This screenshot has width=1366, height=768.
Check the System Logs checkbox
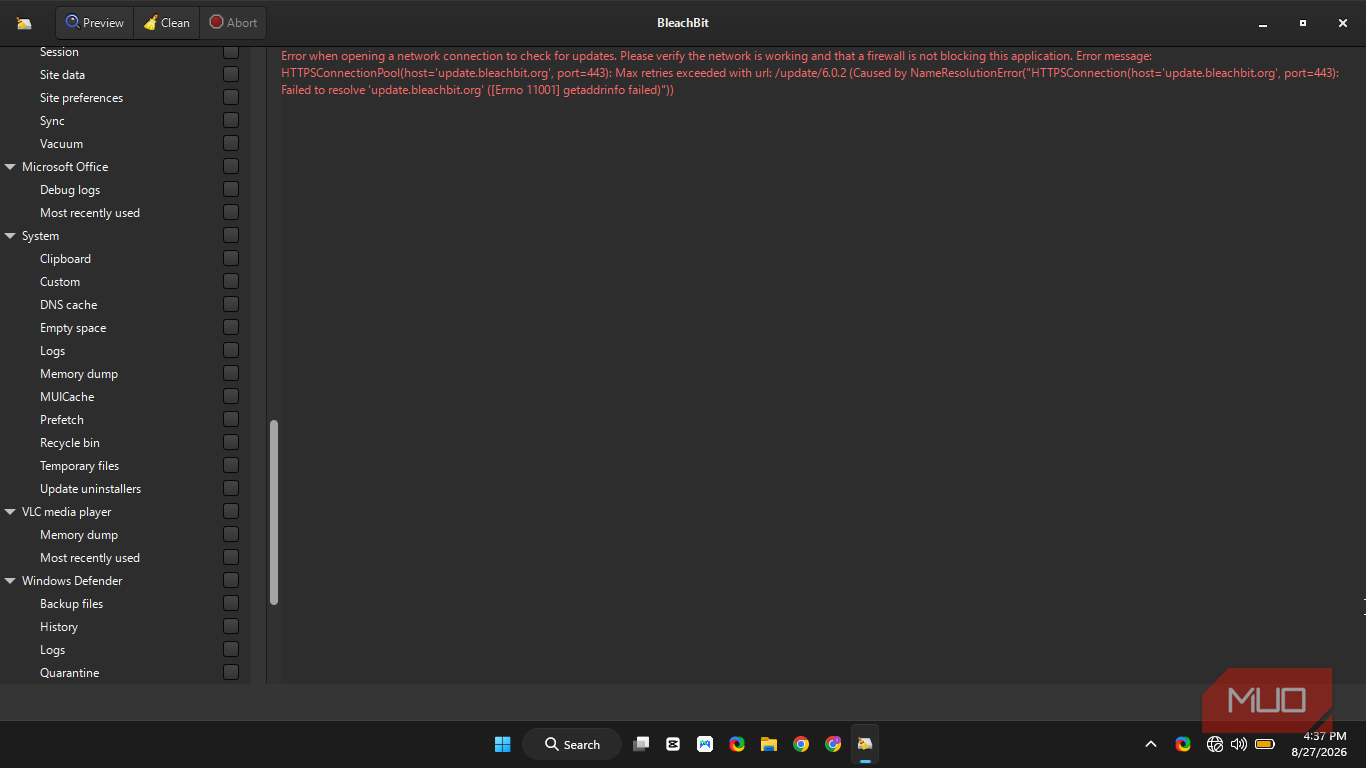point(231,351)
